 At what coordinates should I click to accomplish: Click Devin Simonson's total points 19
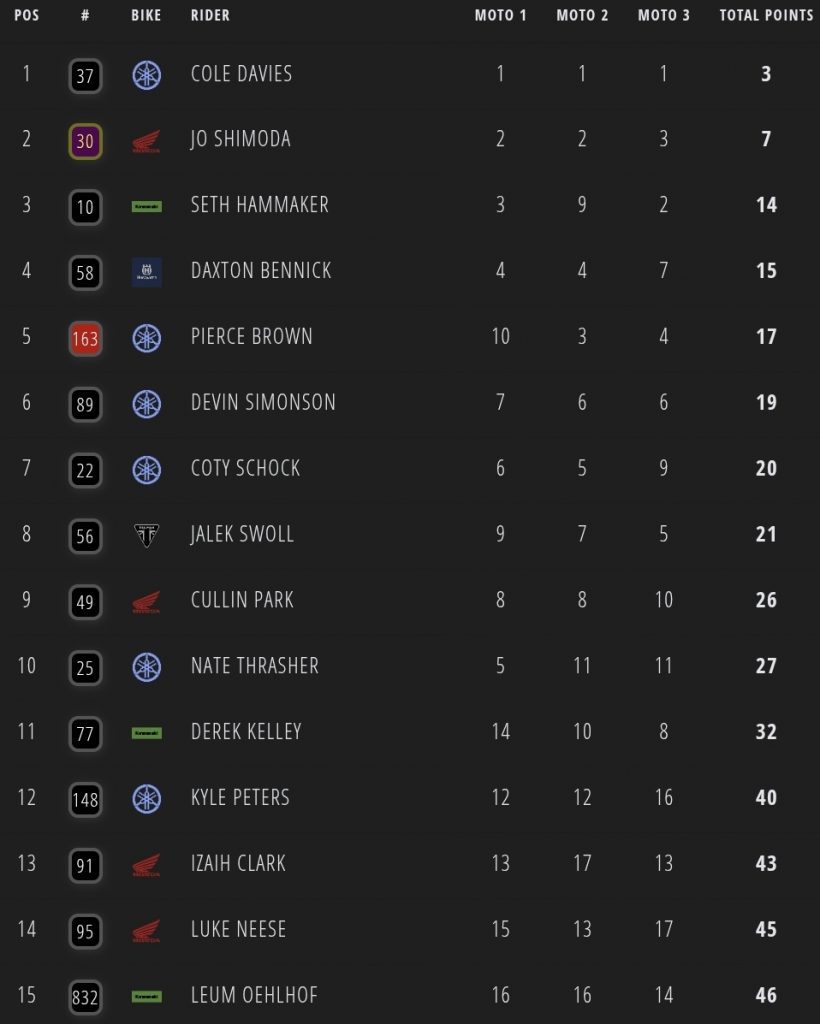[766, 403]
